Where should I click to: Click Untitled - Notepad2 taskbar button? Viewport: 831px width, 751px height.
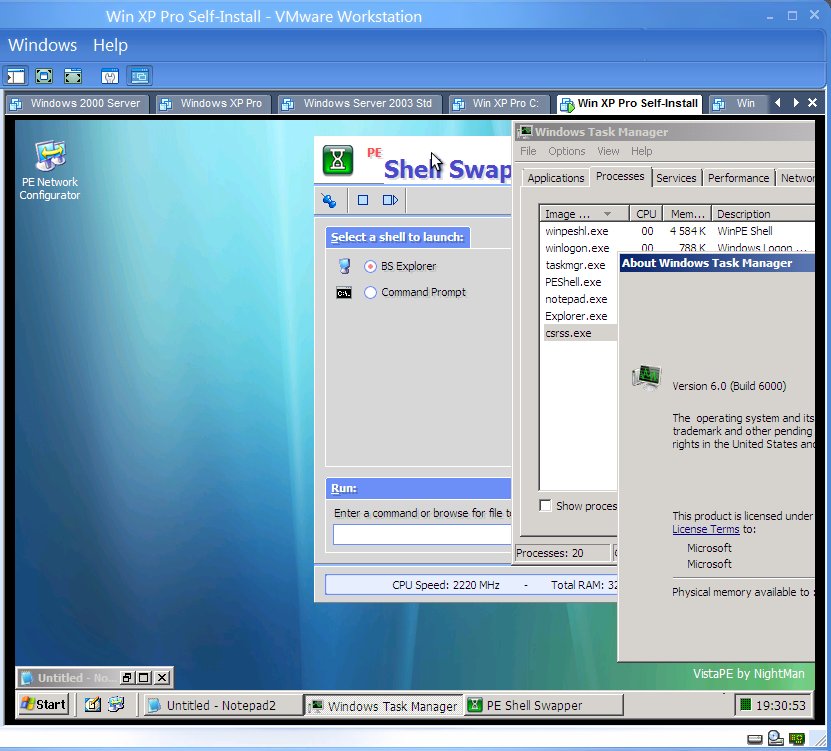(222, 705)
